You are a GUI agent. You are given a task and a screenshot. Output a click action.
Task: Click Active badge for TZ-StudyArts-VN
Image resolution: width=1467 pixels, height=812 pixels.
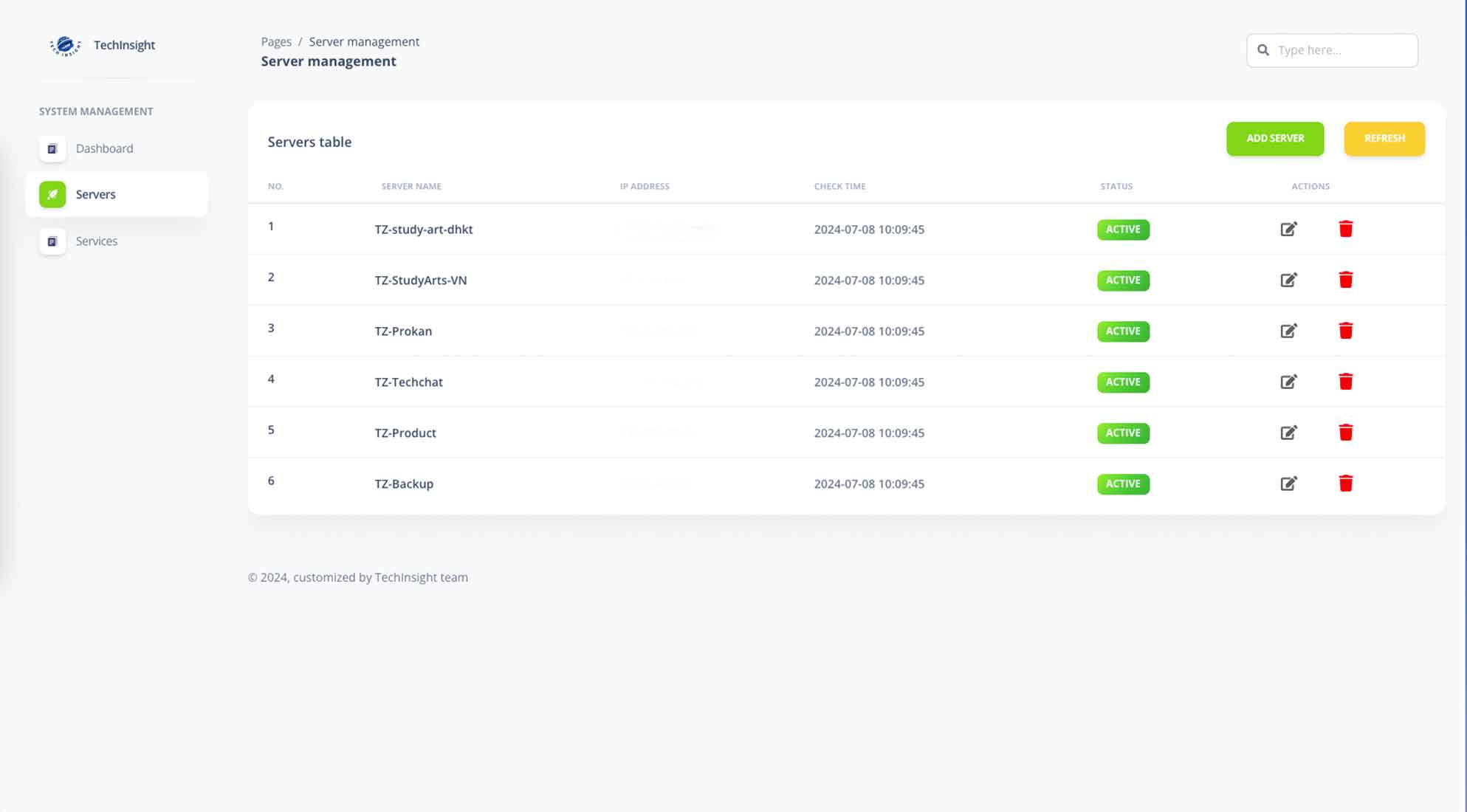coord(1123,281)
